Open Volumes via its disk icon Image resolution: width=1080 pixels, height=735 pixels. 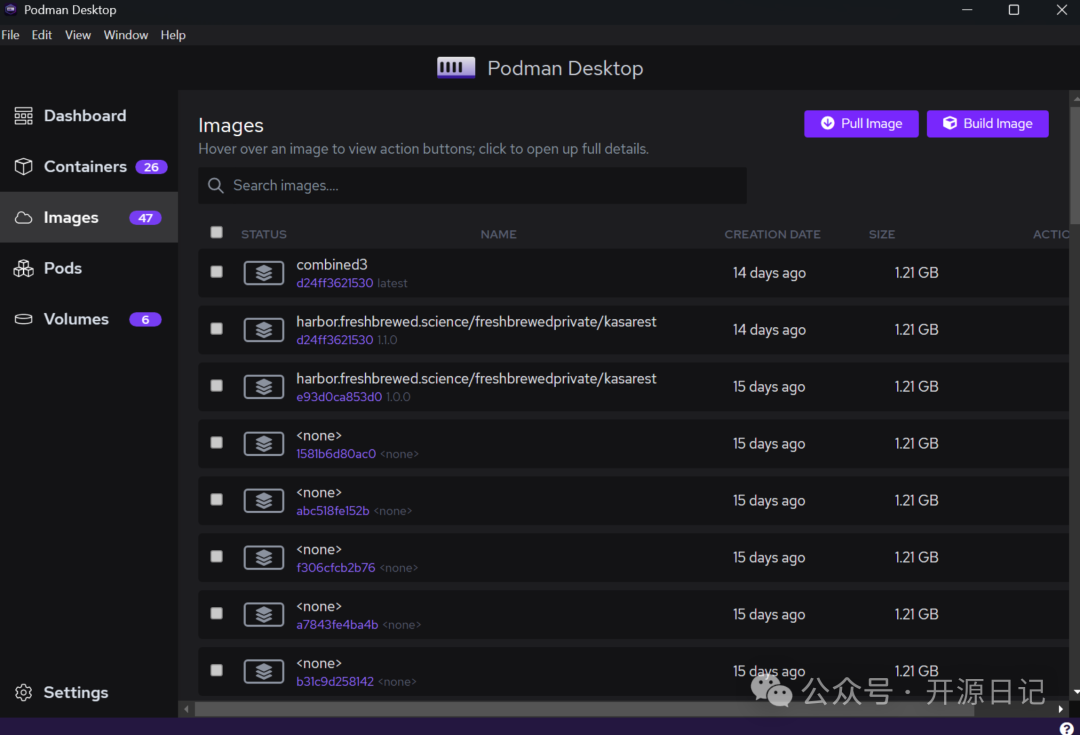(23, 319)
